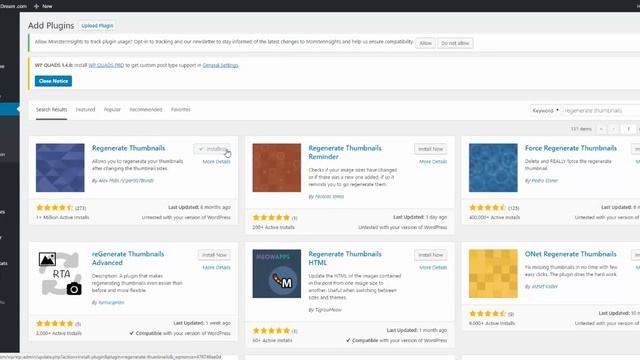
Task: Open Regenerate Thumbnails HTML Meow Apps icon
Action: click(277, 273)
